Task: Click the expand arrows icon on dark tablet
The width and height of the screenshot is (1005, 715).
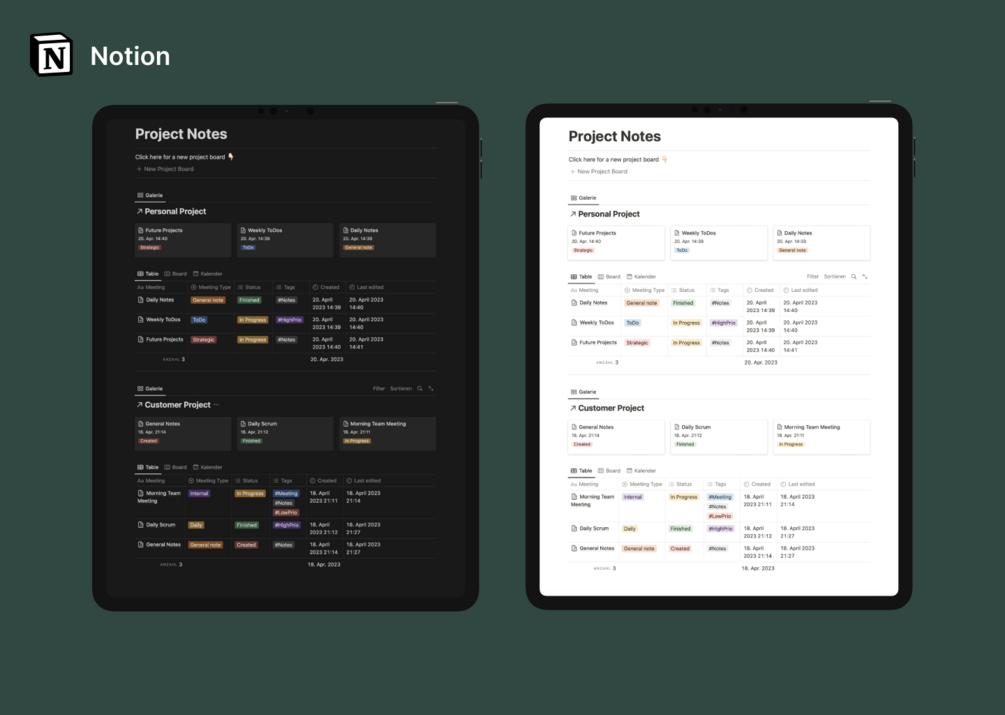Action: click(431, 388)
